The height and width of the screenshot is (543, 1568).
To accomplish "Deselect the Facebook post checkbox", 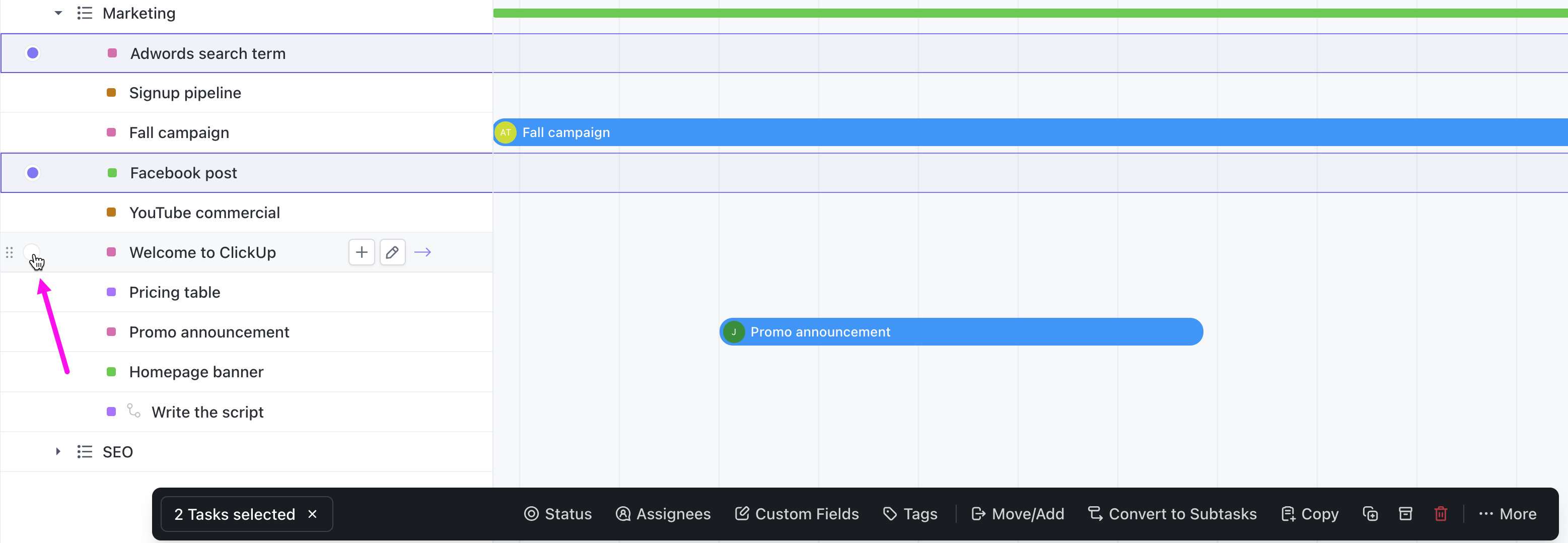I will (x=32, y=172).
